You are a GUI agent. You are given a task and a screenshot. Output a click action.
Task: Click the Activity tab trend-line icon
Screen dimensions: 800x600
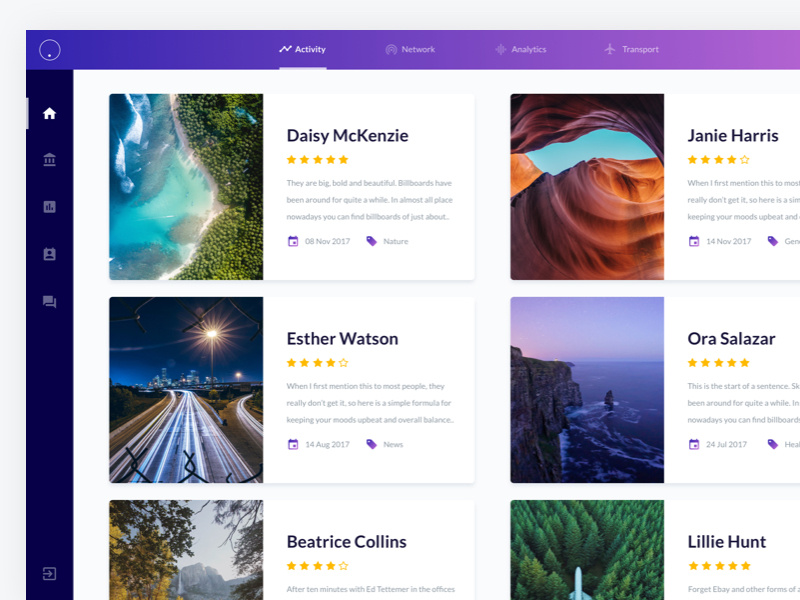click(285, 49)
